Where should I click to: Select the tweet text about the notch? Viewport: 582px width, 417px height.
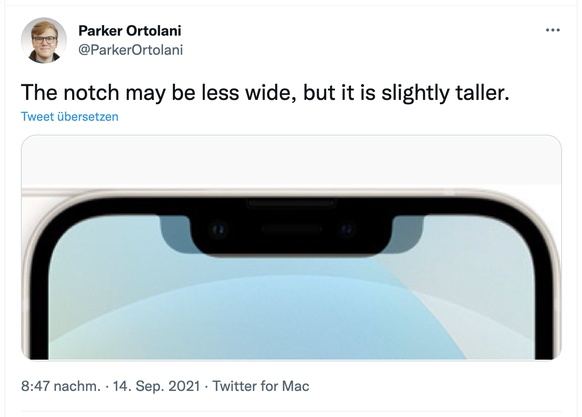pos(265,93)
